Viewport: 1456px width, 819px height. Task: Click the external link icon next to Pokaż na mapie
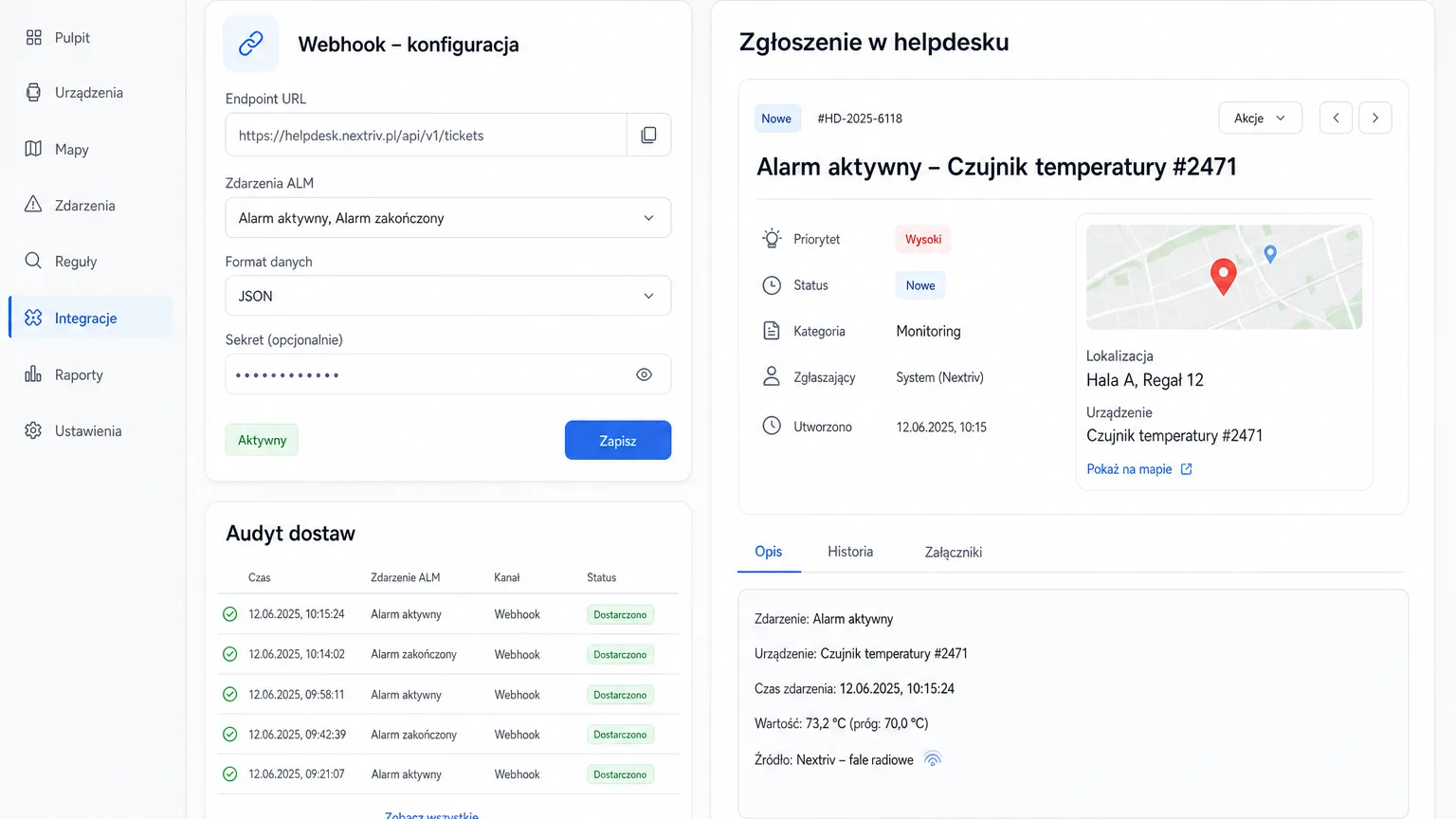(x=1186, y=469)
